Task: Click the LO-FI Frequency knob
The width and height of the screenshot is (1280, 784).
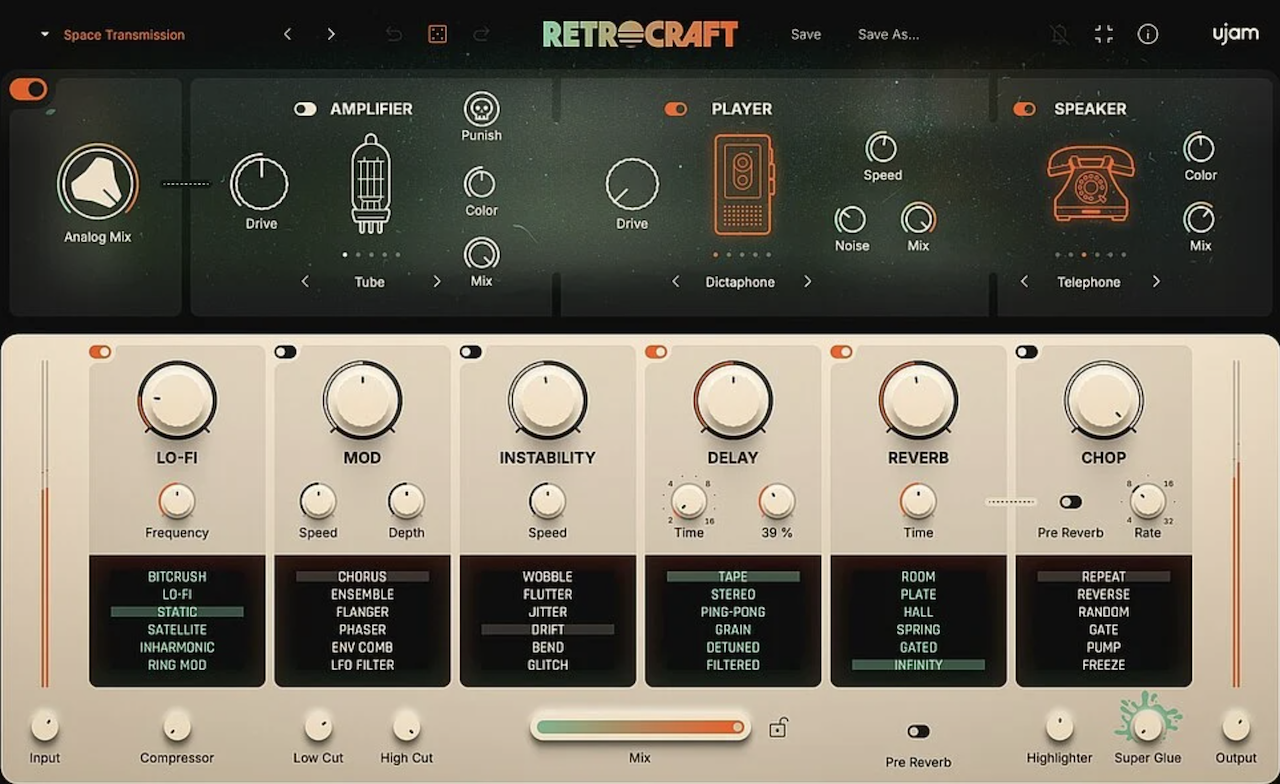Action: (177, 501)
